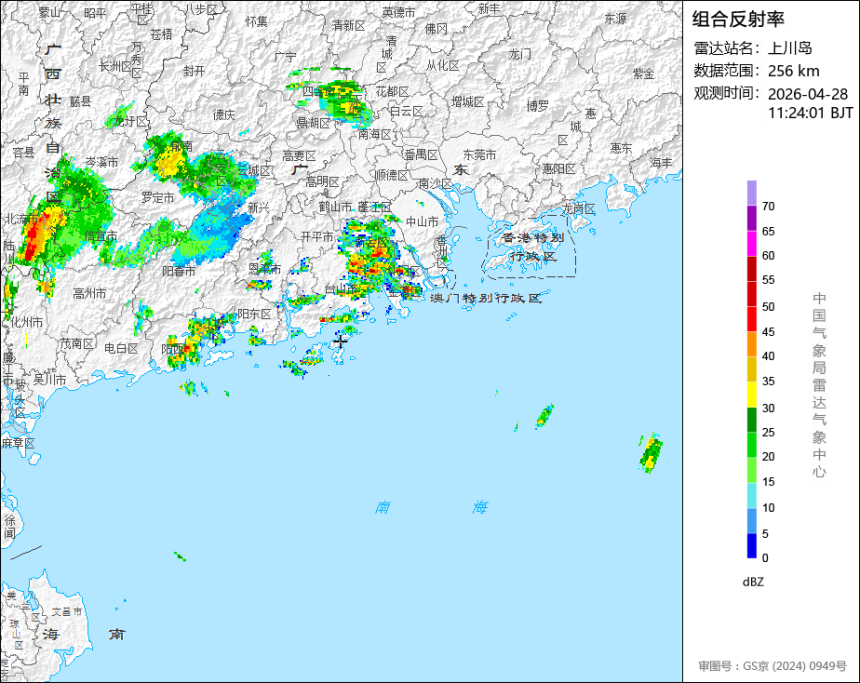
Task: Click the 高州市 map label
Action: (89, 293)
